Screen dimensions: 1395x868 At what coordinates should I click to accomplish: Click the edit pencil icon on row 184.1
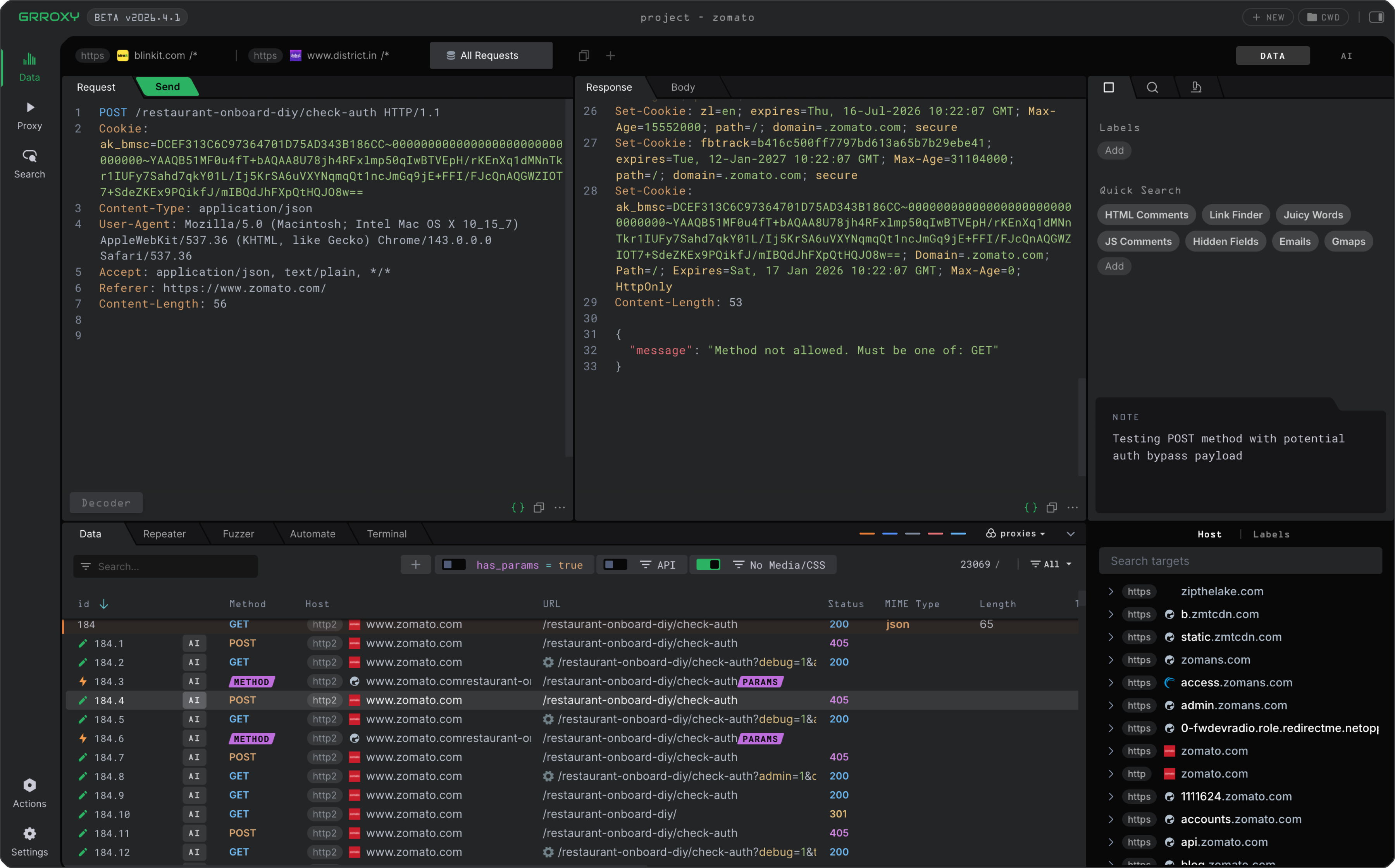point(83,643)
